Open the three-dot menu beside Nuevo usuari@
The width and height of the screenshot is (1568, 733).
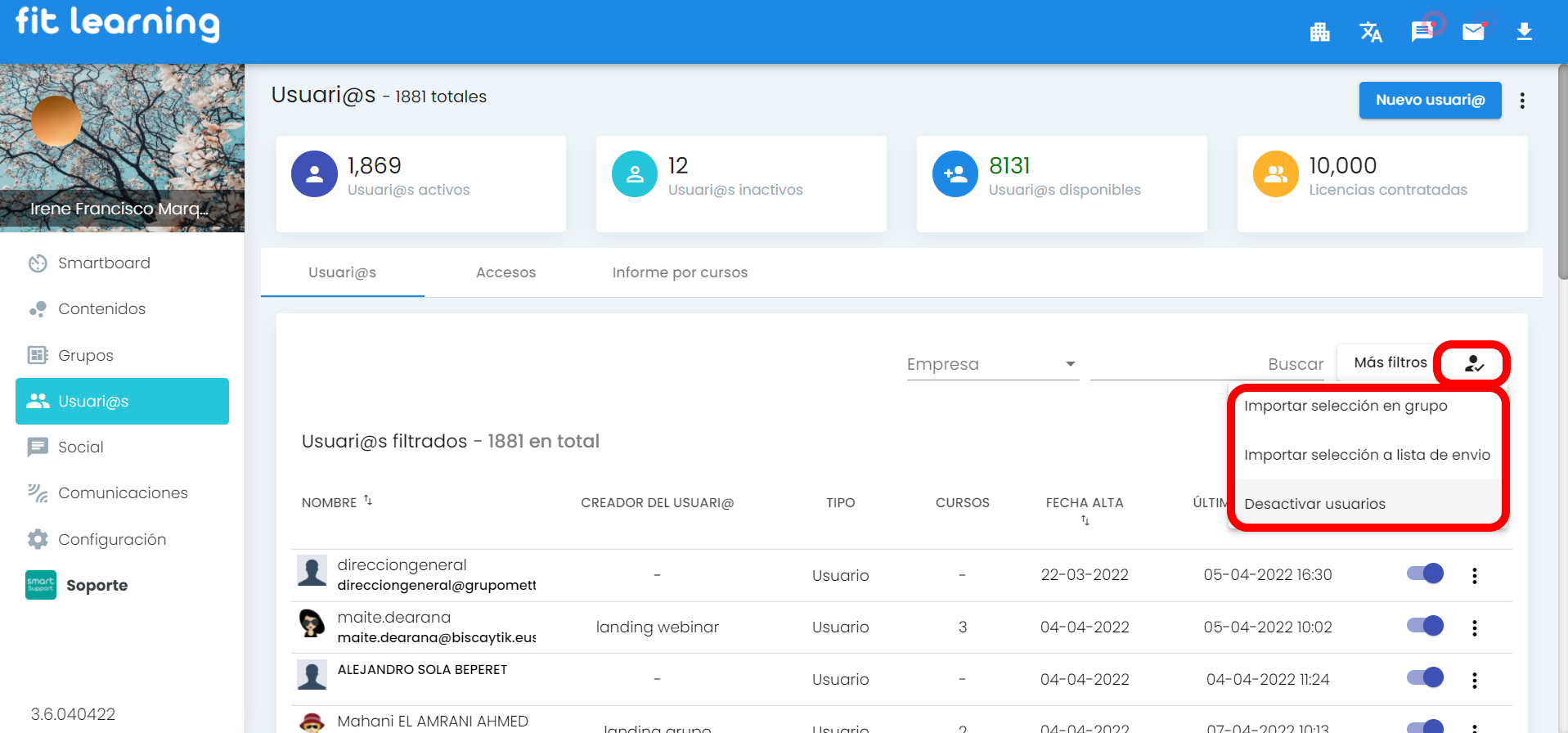click(x=1521, y=101)
